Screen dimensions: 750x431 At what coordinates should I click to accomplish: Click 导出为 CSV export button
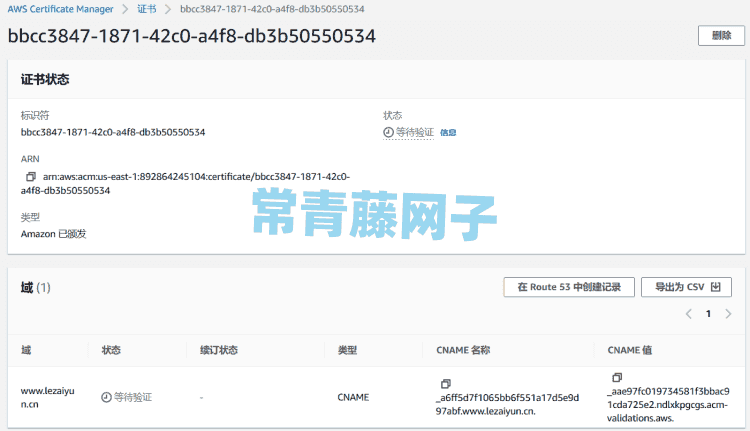(686, 287)
